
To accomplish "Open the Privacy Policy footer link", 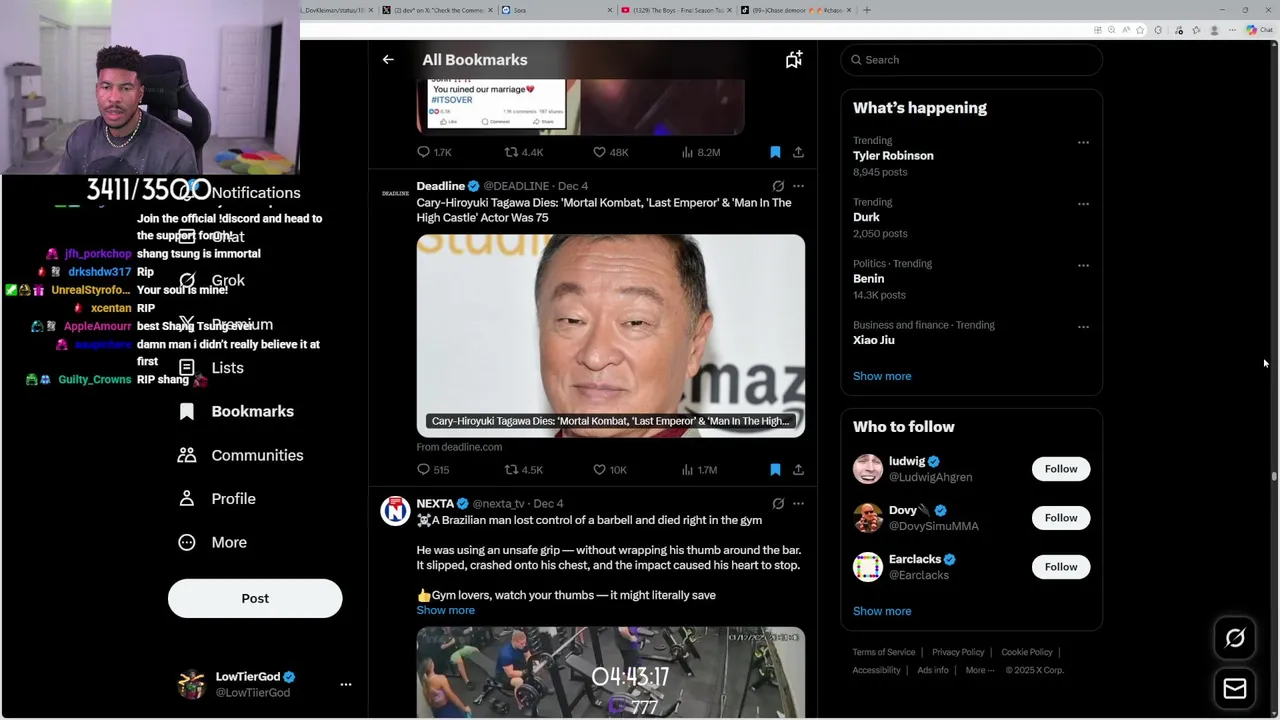I will point(958,652).
